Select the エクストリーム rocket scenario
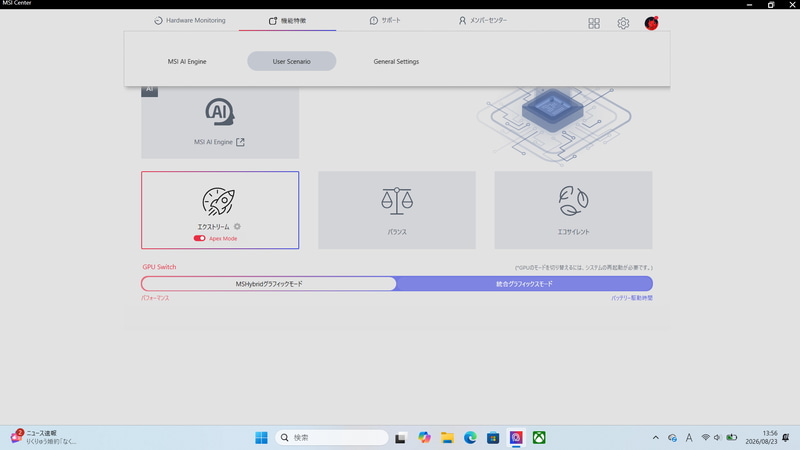The image size is (800, 450). [220, 210]
